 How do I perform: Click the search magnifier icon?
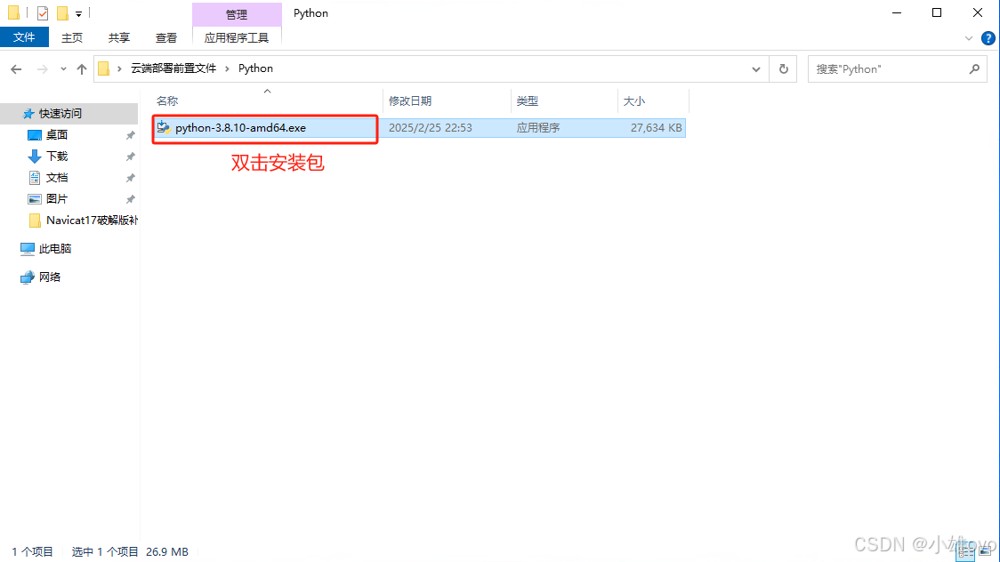click(975, 69)
